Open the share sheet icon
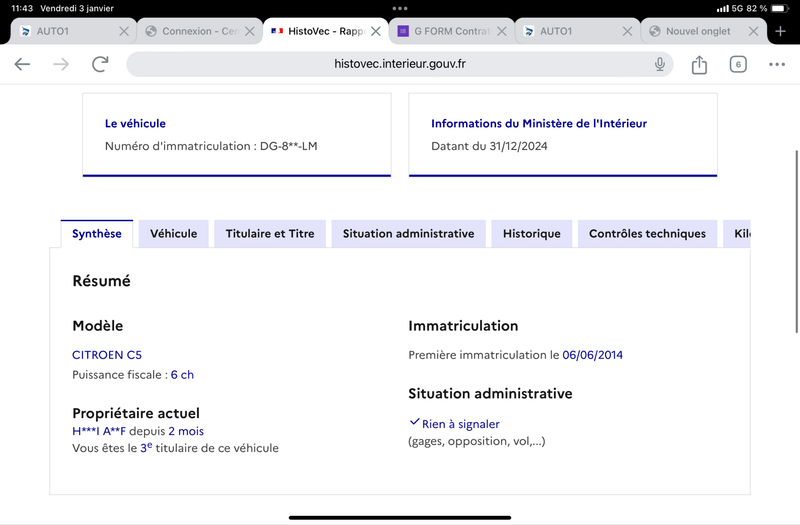This screenshot has width=800, height=525. (x=699, y=64)
